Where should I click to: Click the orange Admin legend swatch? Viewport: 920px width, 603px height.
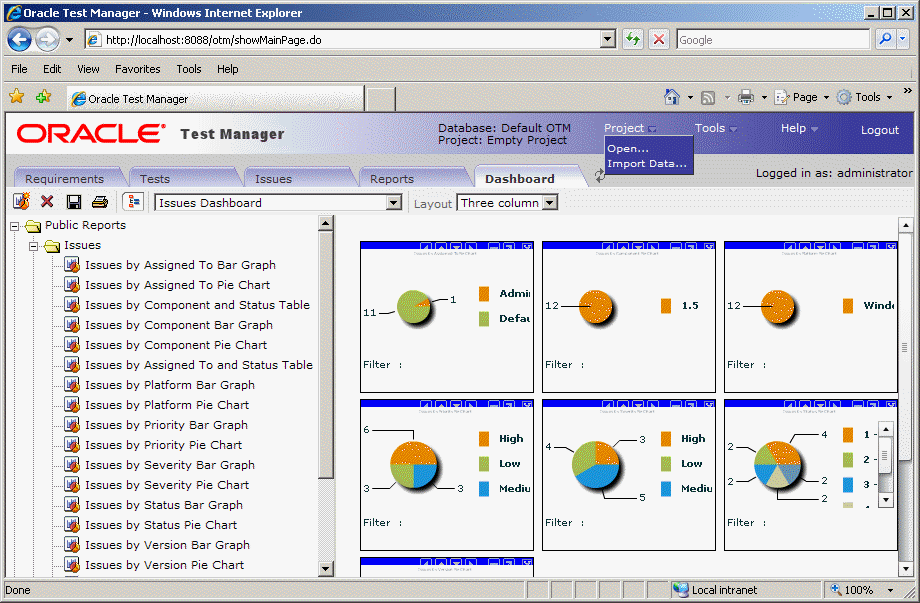click(x=484, y=293)
